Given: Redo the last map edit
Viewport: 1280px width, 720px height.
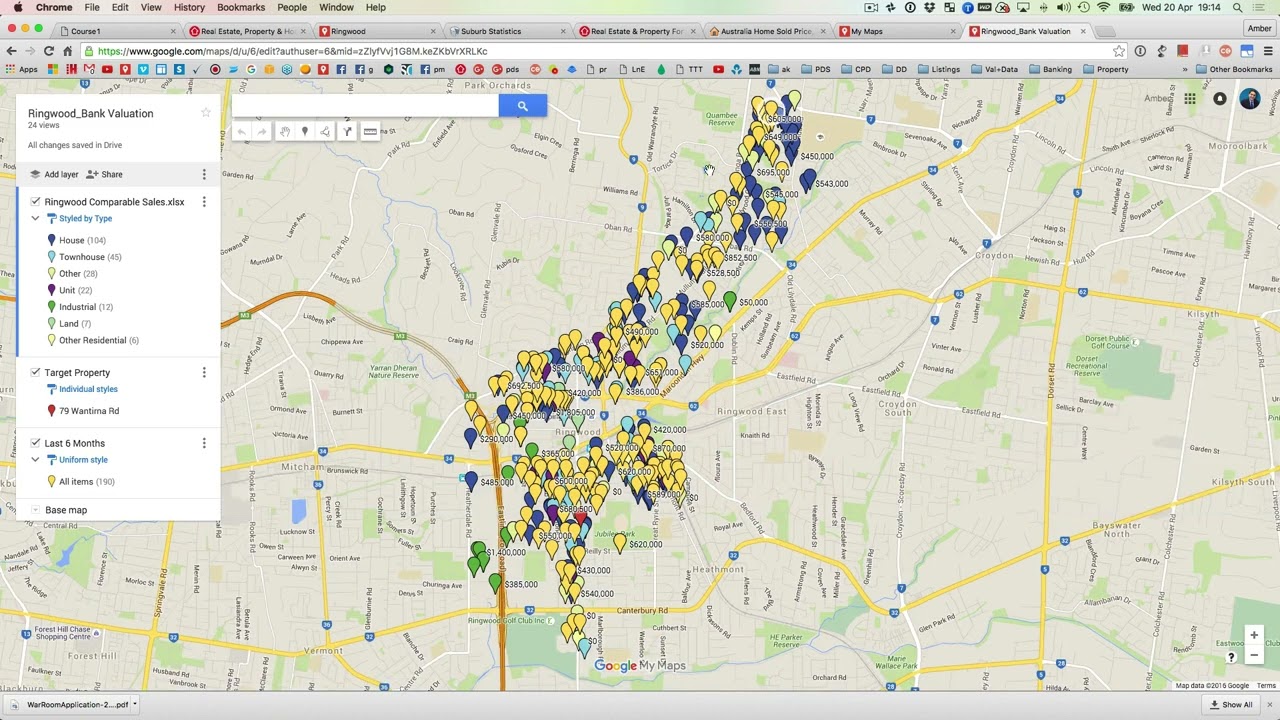Looking at the screenshot, I should click(262, 132).
